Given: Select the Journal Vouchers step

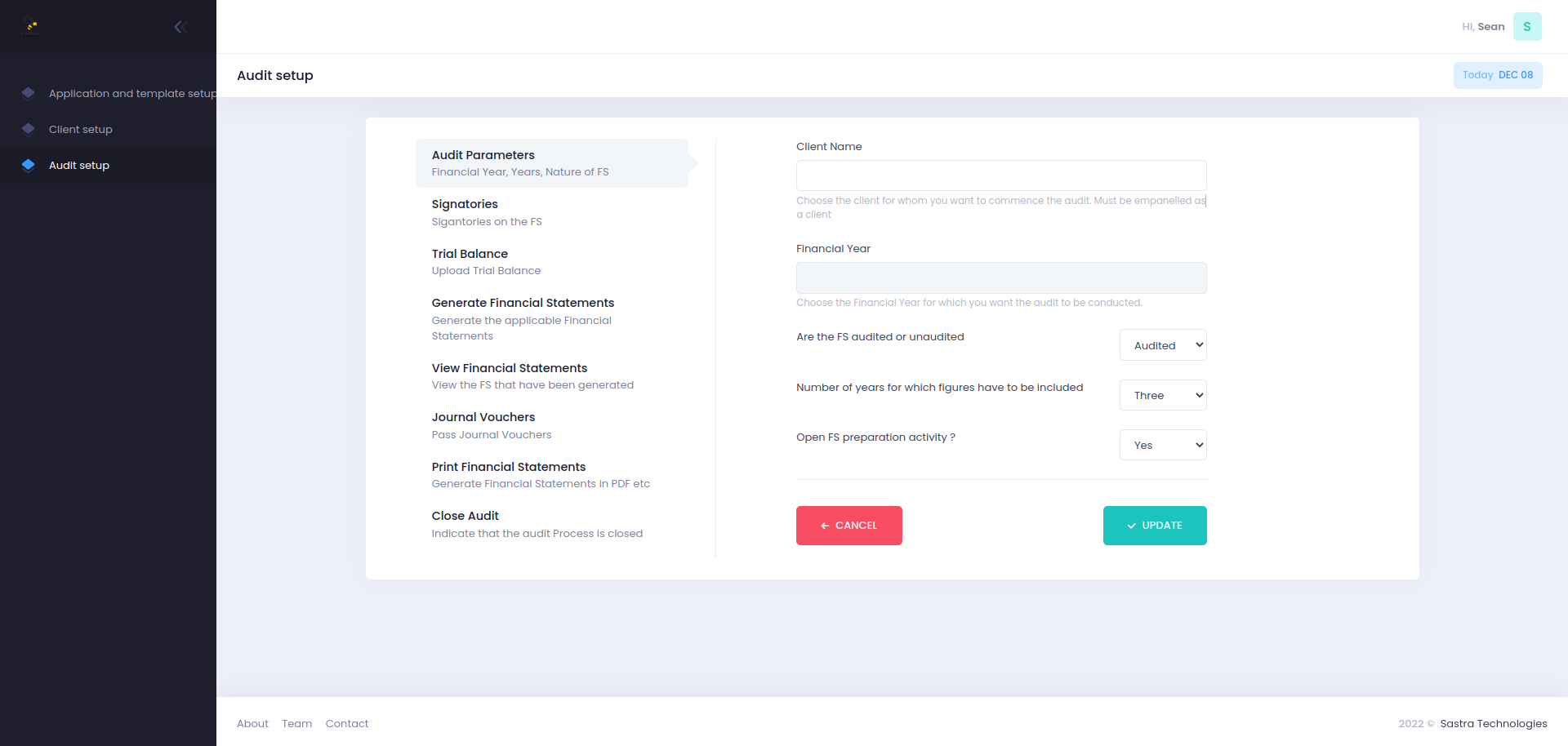Looking at the screenshot, I should pos(491,425).
